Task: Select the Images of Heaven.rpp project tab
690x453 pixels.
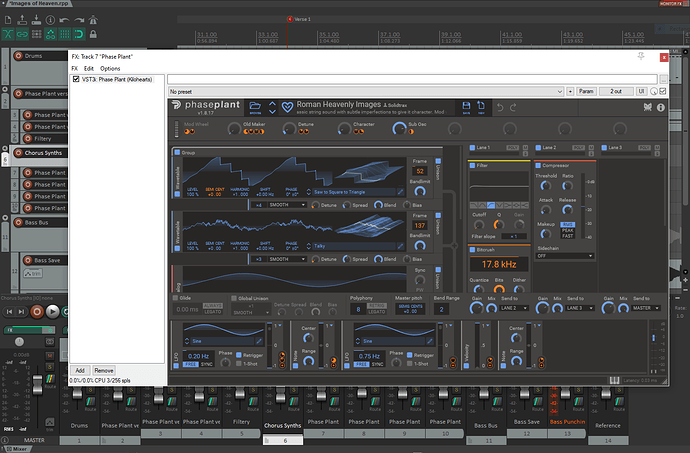Action: coord(39,3)
